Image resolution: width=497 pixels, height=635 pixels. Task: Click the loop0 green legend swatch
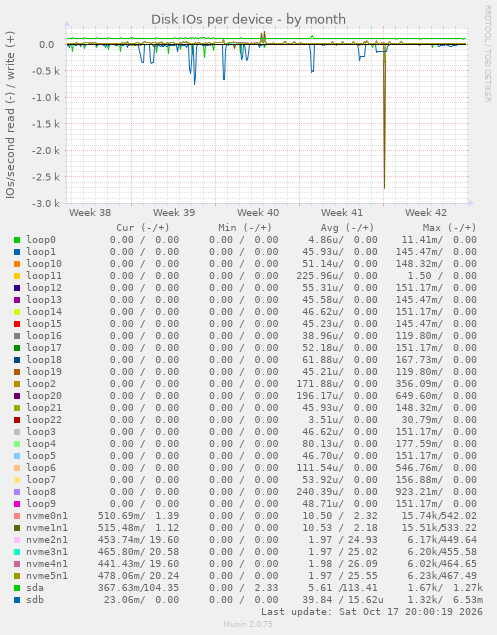17,240
